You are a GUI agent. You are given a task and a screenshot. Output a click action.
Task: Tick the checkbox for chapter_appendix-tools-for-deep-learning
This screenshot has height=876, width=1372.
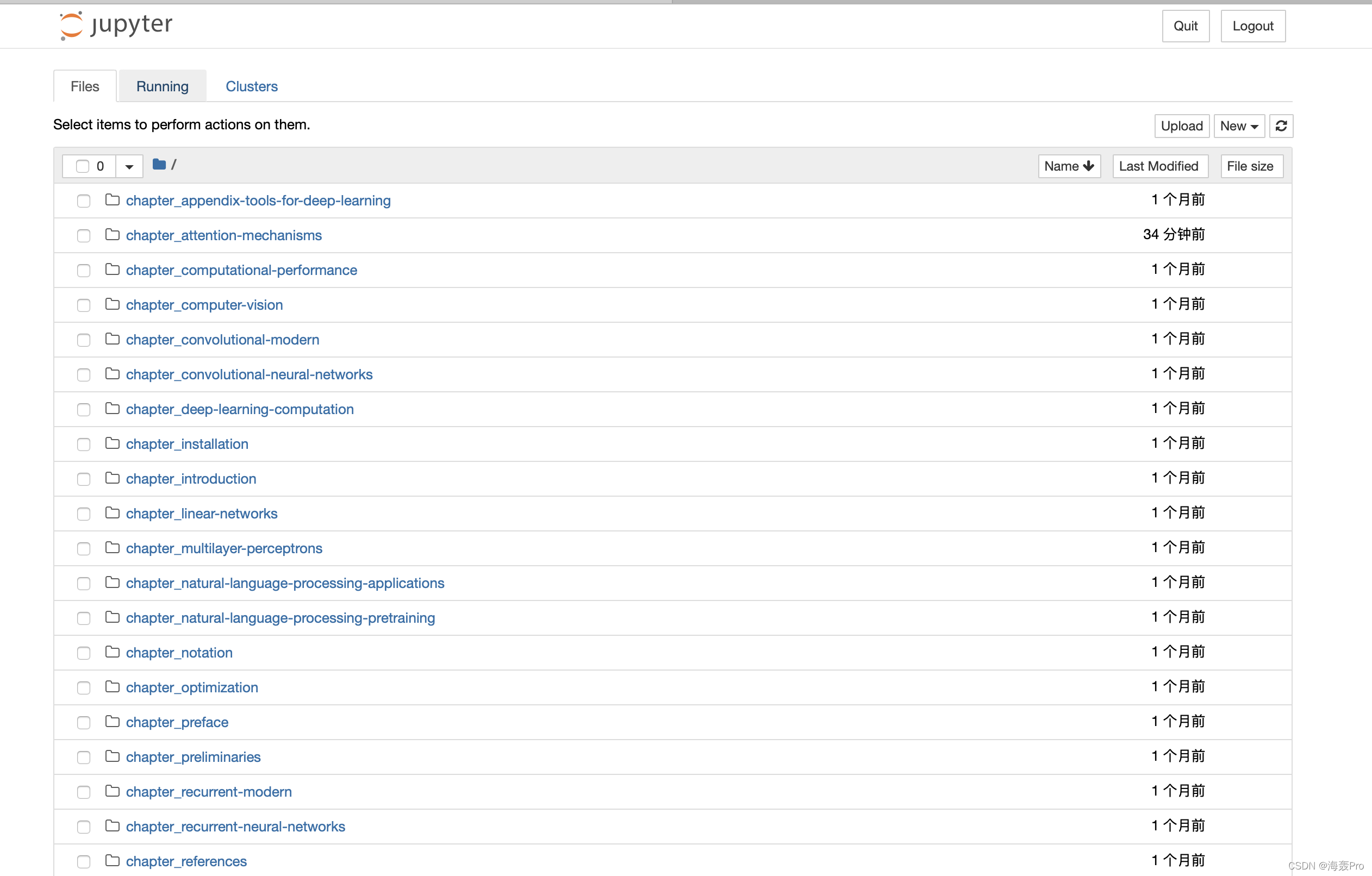(84, 201)
